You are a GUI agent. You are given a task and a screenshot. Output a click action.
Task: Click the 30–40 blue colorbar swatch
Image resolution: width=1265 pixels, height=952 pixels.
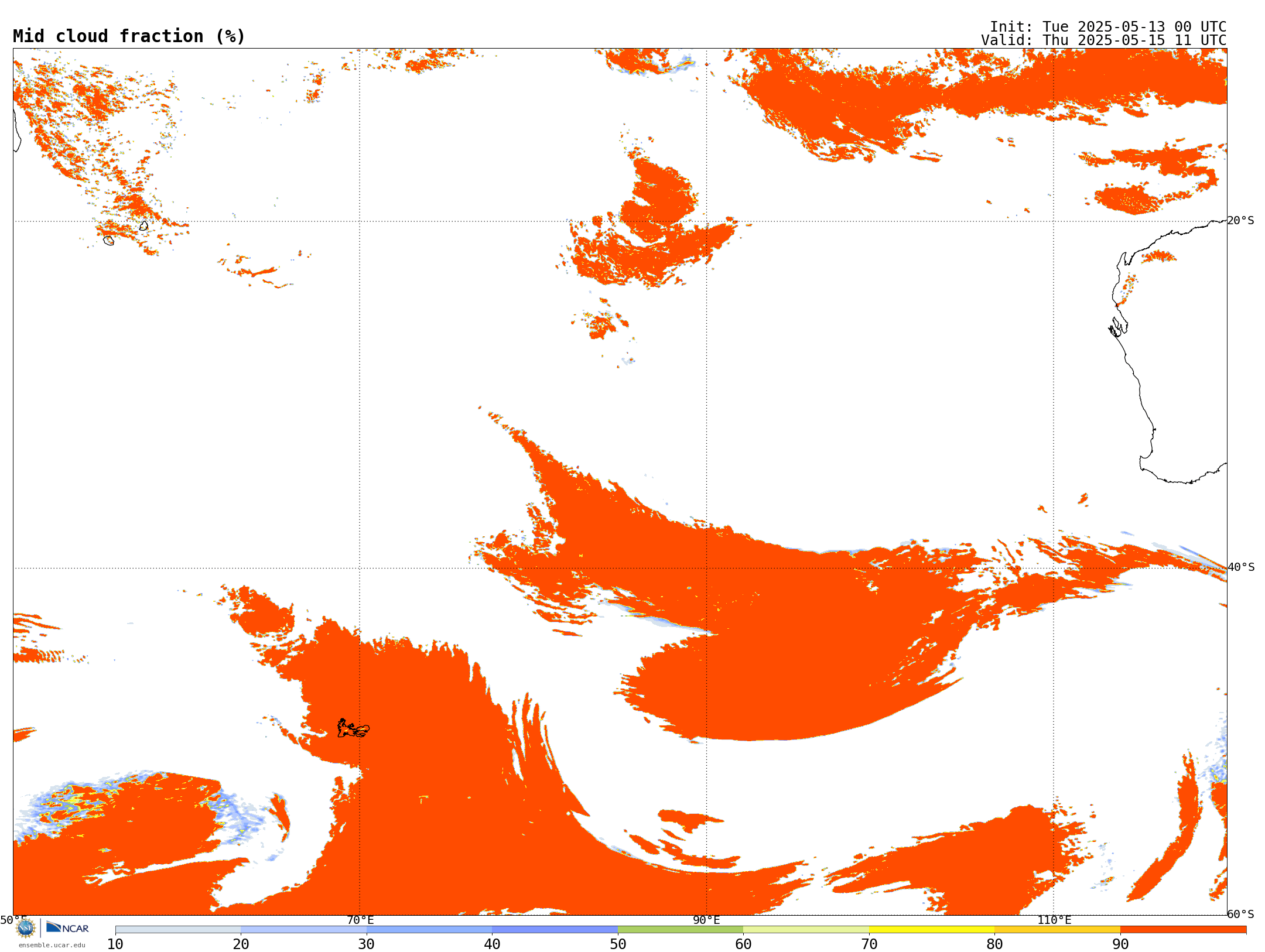pyautogui.click(x=429, y=930)
